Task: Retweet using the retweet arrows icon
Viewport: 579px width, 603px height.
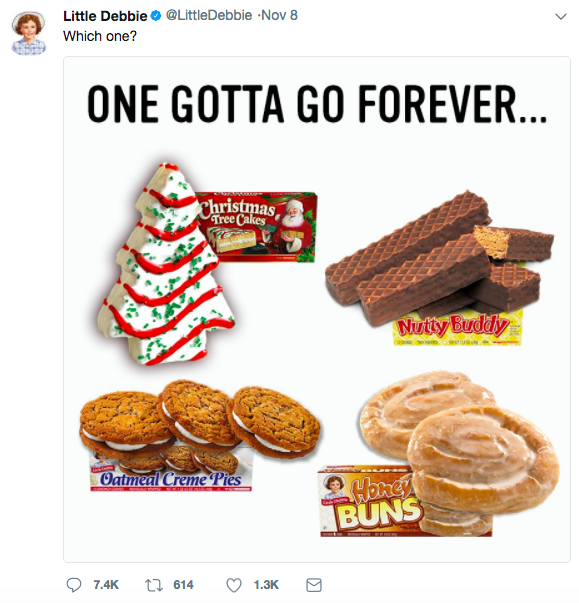Action: pos(152,585)
